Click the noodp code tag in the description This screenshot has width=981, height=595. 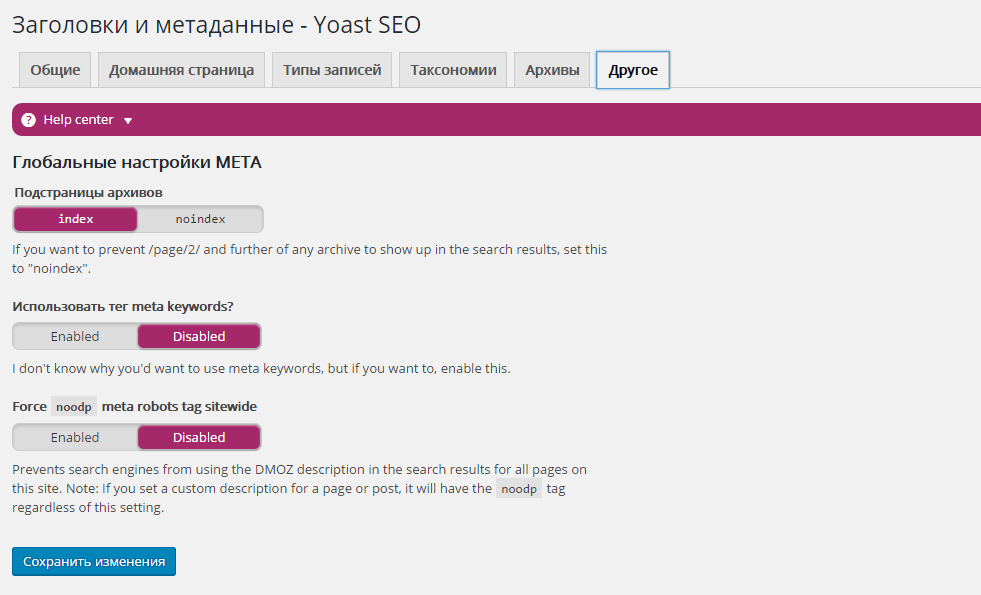[519, 489]
